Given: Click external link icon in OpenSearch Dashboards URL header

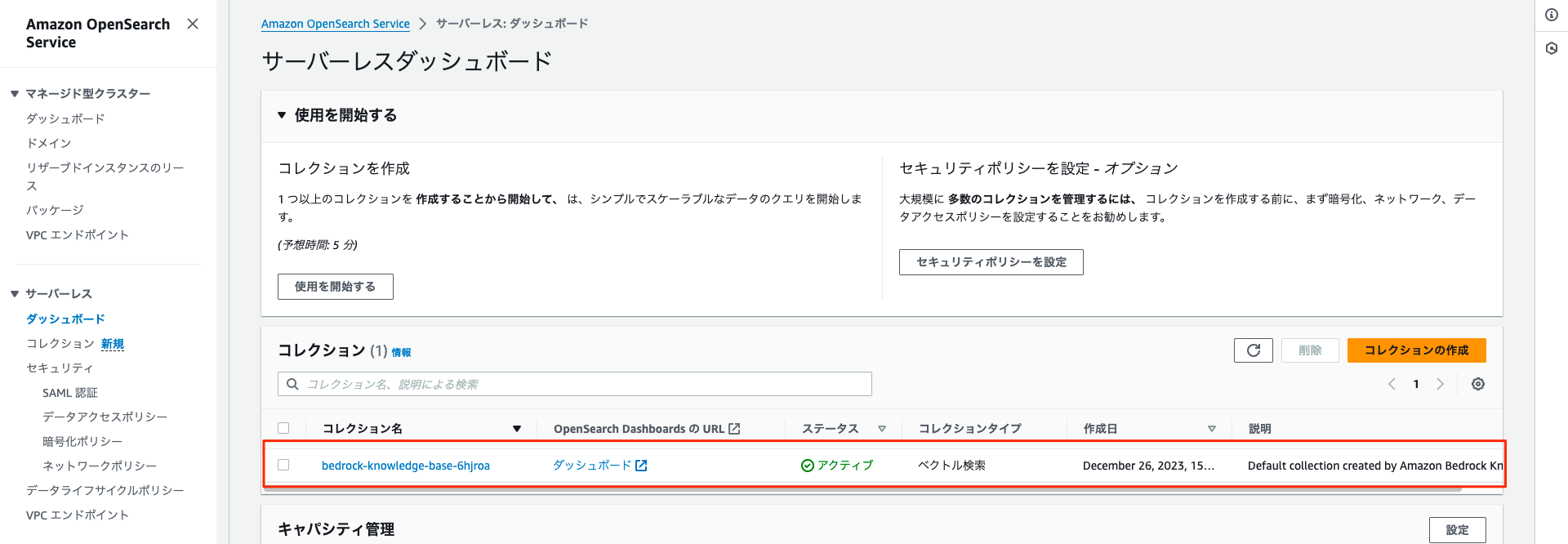Looking at the screenshot, I should 734,429.
